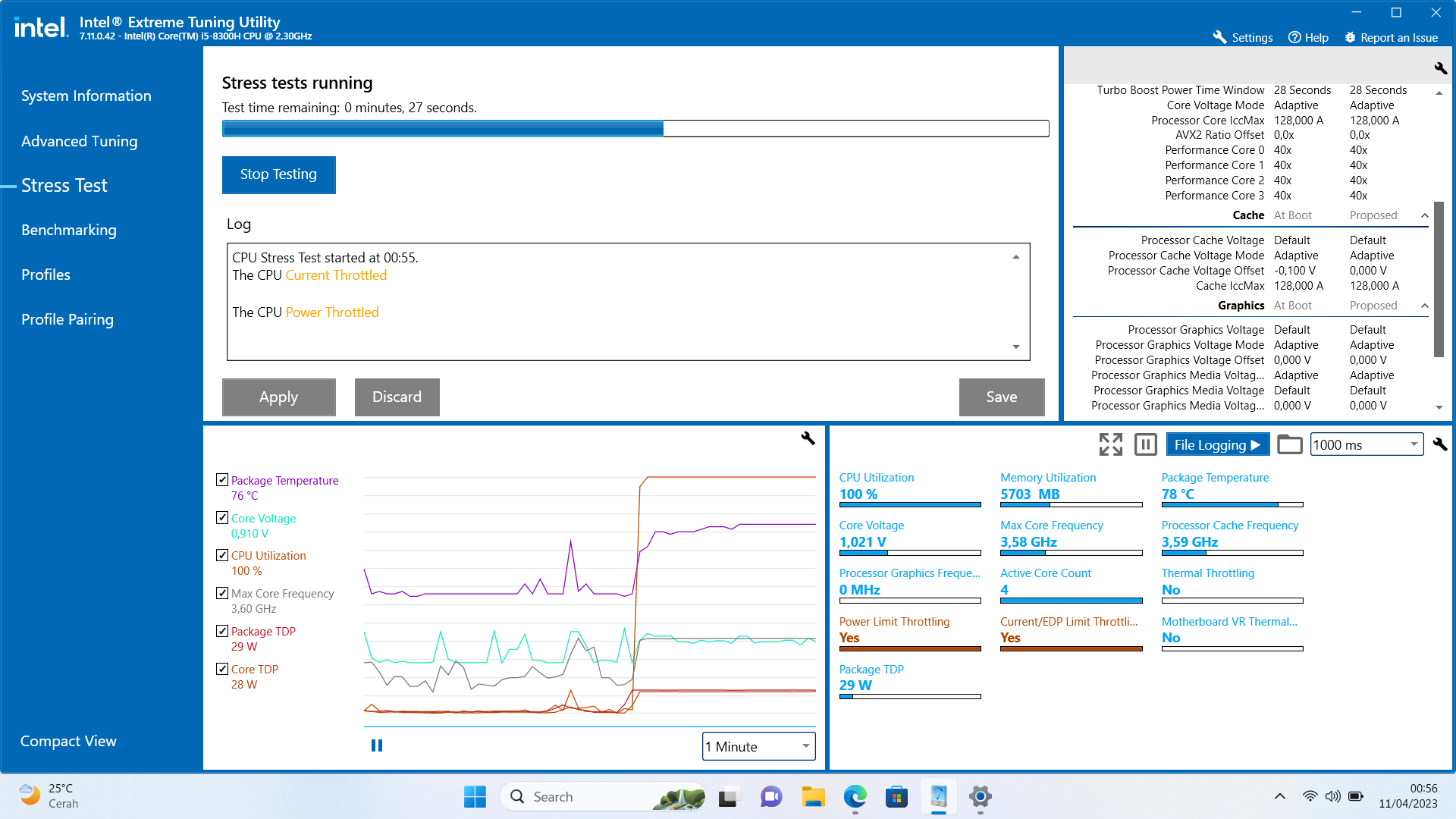Click the Apply button

278,397
